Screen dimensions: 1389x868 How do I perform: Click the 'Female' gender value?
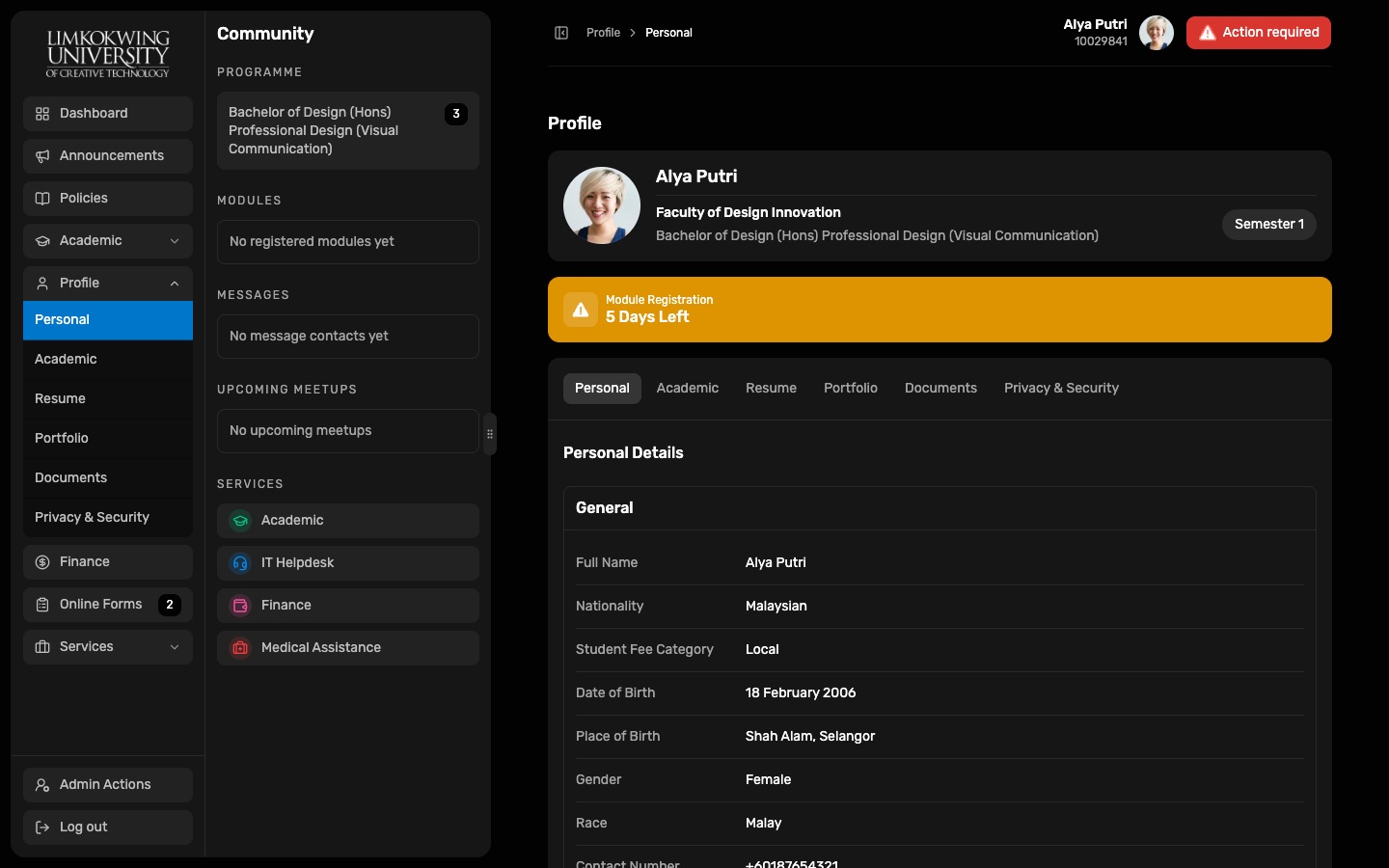pos(768,780)
